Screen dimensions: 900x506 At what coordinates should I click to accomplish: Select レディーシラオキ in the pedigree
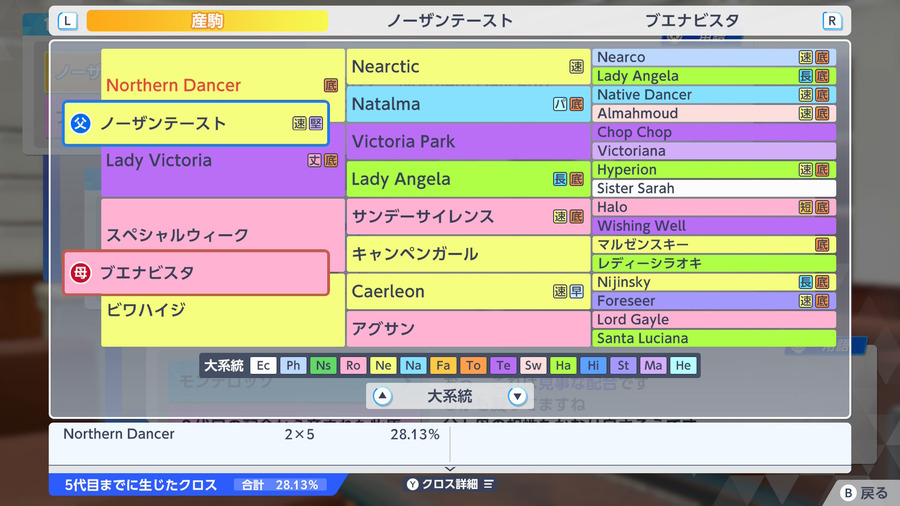pos(714,263)
